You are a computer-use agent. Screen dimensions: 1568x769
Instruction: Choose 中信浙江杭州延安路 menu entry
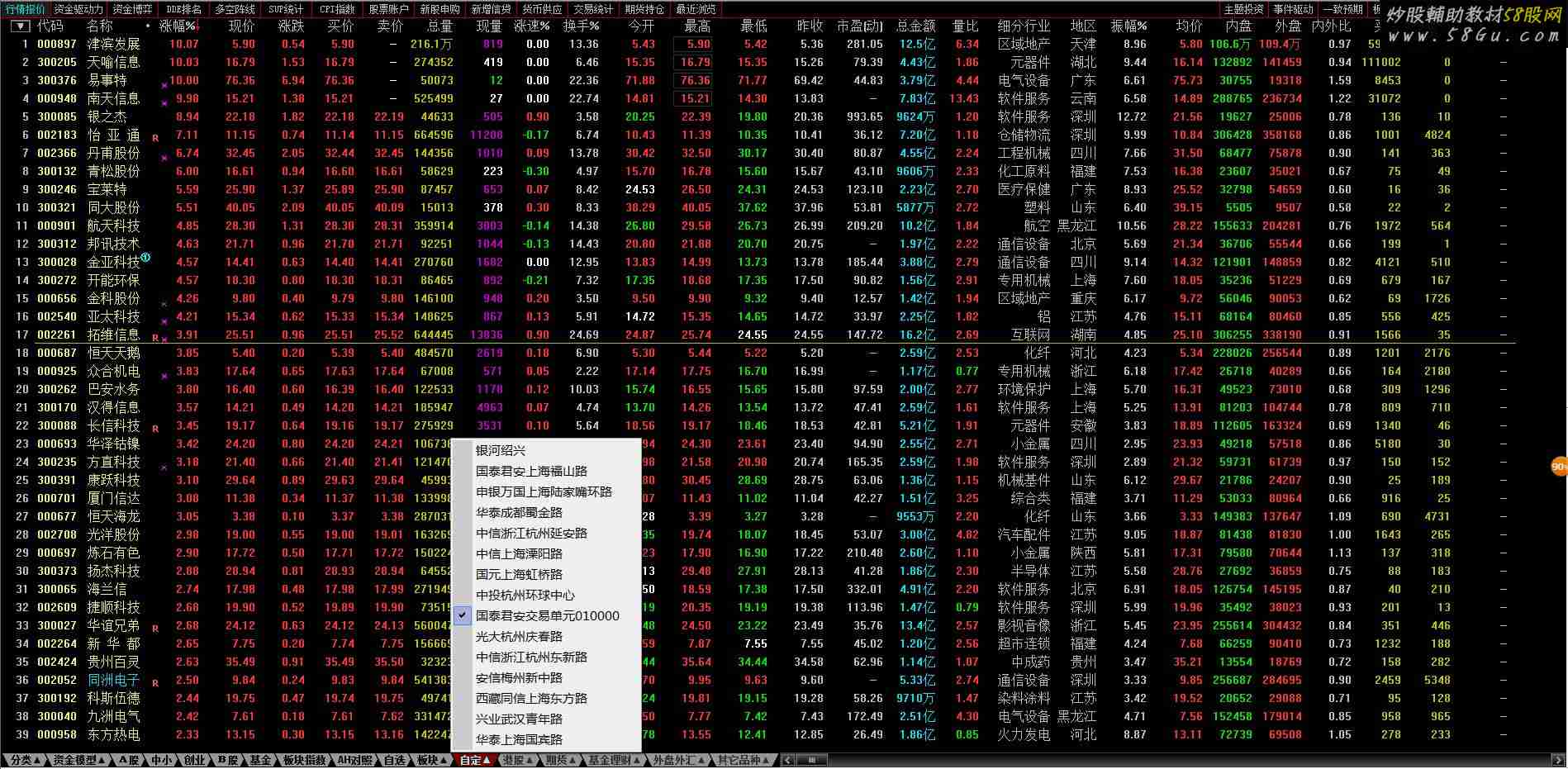pos(546,533)
